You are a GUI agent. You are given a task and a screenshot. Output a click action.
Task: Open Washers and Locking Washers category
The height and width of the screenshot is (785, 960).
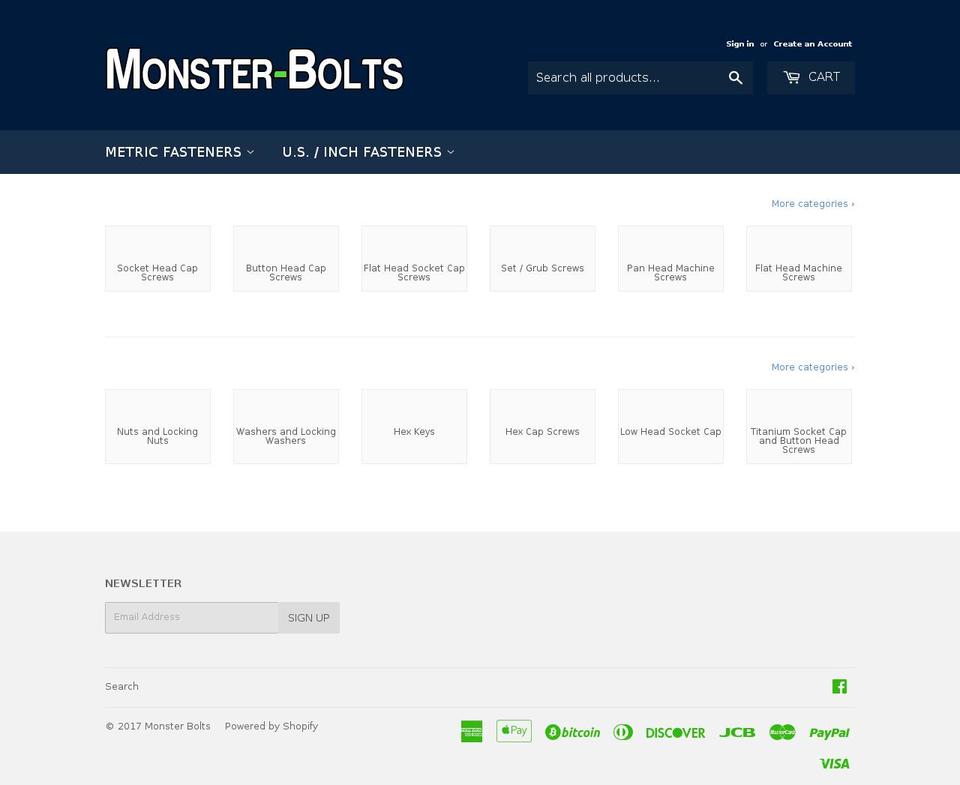[286, 426]
